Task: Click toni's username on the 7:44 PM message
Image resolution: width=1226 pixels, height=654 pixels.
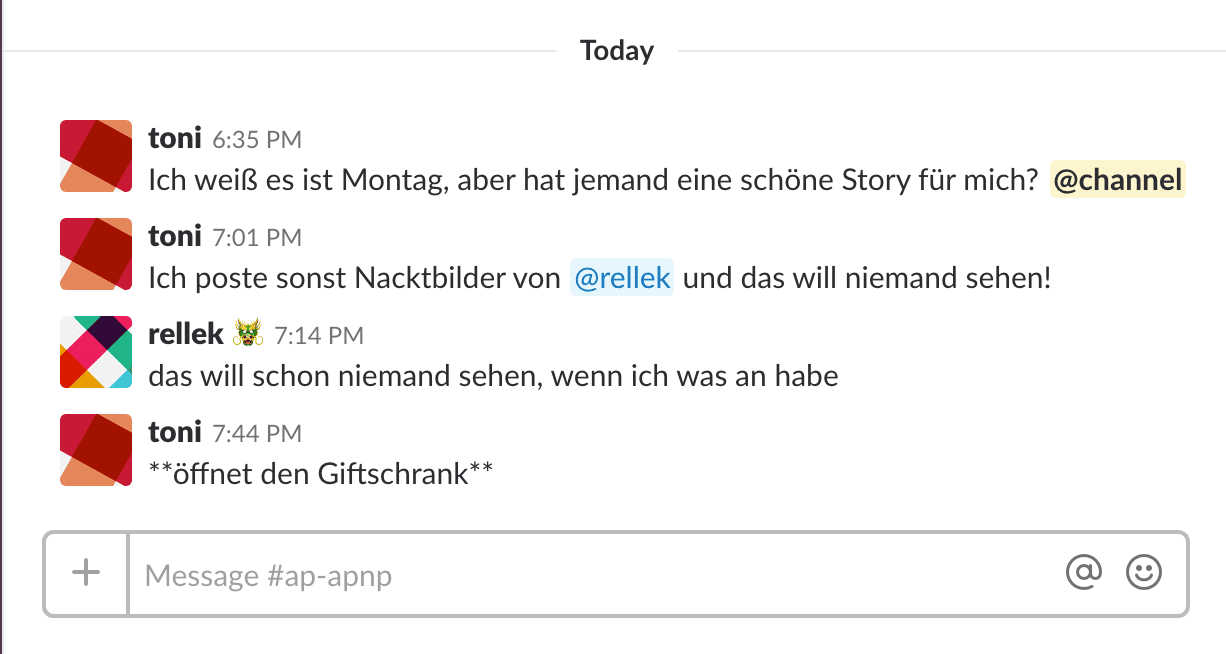Action: coord(175,431)
